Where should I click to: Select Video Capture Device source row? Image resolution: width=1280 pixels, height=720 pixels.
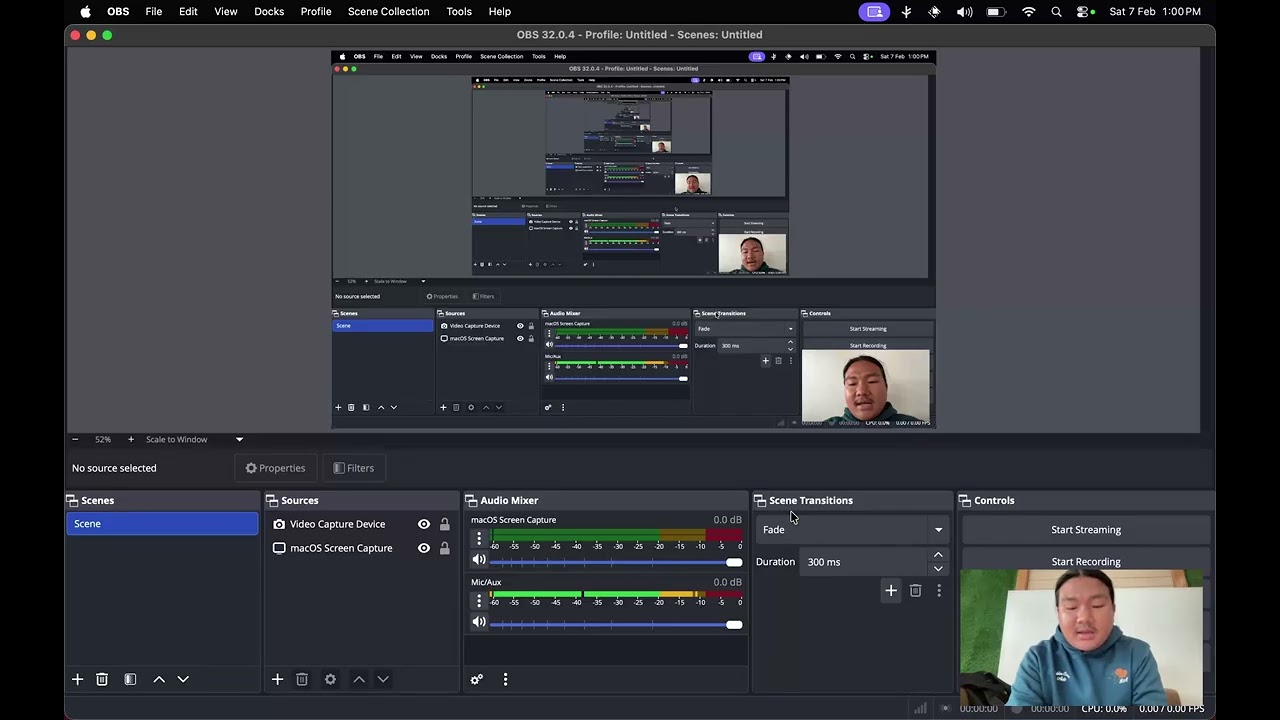[x=361, y=524]
